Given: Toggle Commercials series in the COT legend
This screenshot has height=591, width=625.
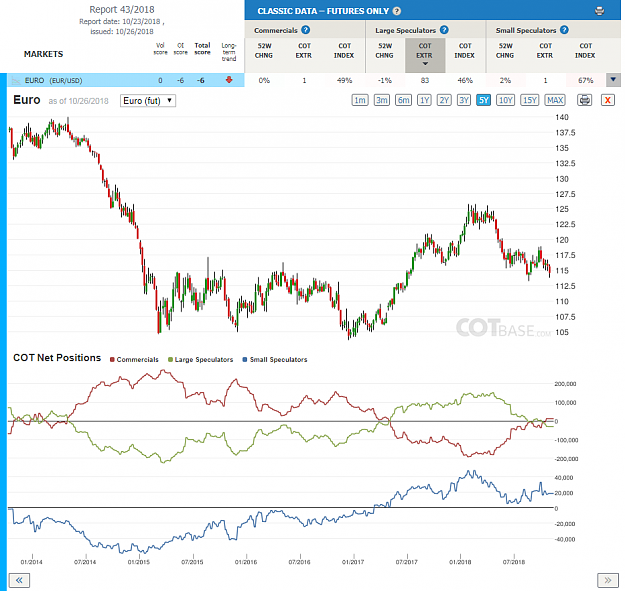Looking at the screenshot, I should [x=134, y=359].
